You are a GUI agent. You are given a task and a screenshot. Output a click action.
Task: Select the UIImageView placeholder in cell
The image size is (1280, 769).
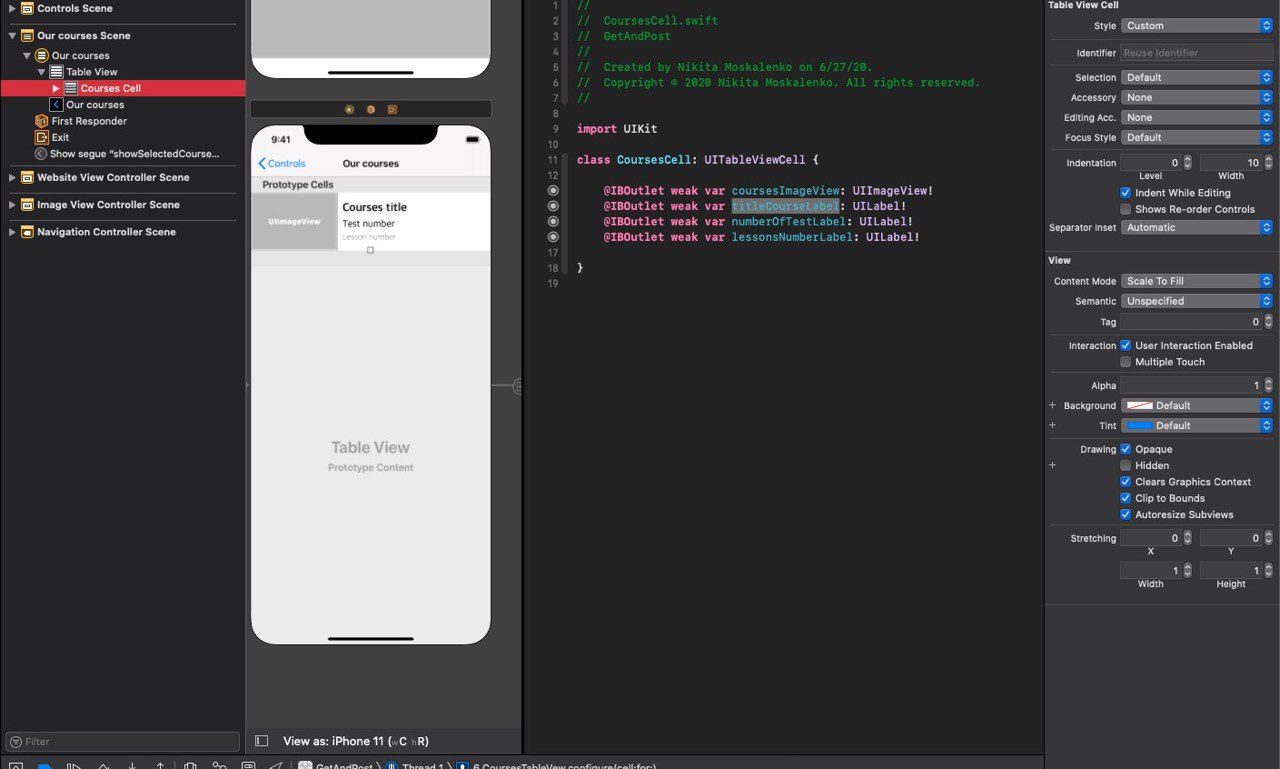[294, 221]
